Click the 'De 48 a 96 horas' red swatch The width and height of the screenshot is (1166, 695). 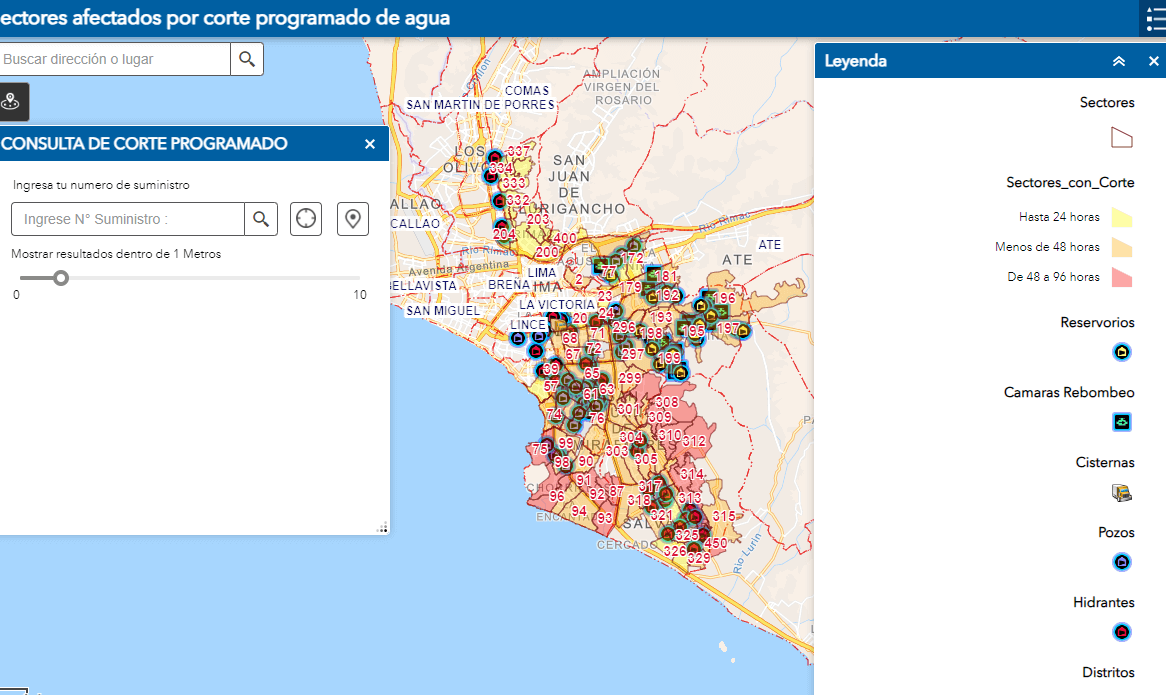tap(1122, 277)
